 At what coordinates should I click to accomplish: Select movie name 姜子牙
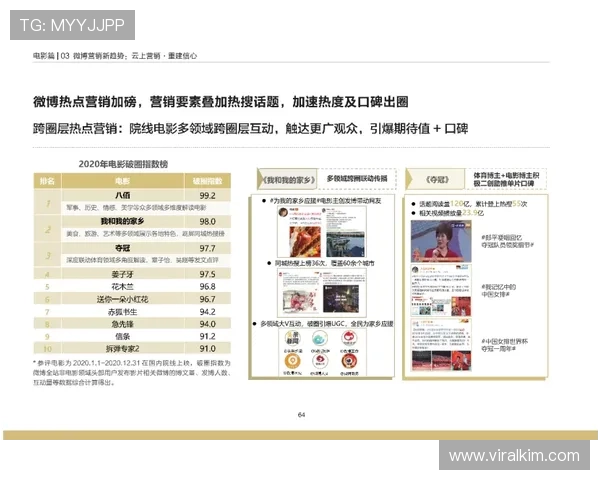(x=122, y=274)
